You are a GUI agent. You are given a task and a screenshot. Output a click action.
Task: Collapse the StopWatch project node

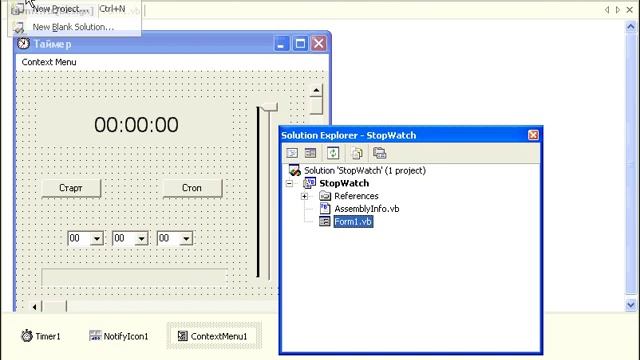(289, 183)
